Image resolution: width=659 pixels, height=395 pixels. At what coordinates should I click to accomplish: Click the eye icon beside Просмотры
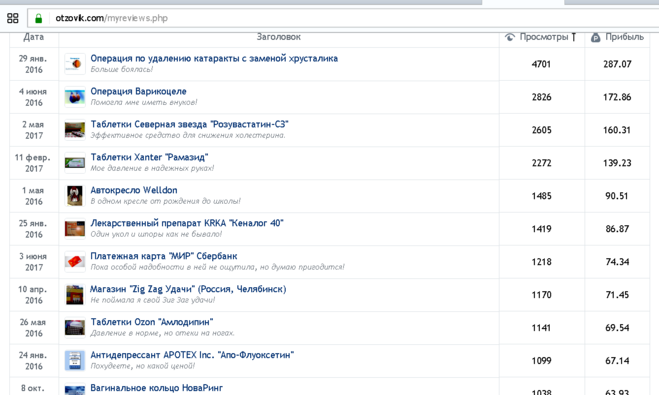tap(510, 37)
